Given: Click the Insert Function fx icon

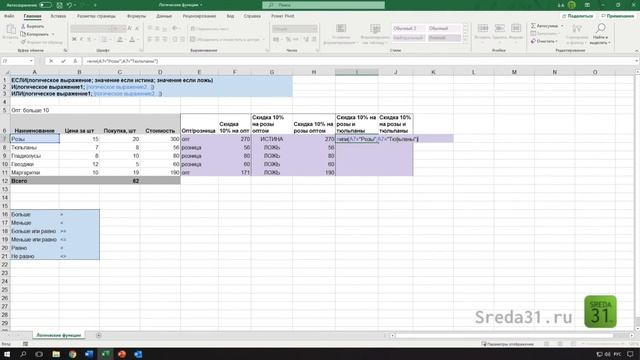Looking at the screenshot, I should point(75,61).
